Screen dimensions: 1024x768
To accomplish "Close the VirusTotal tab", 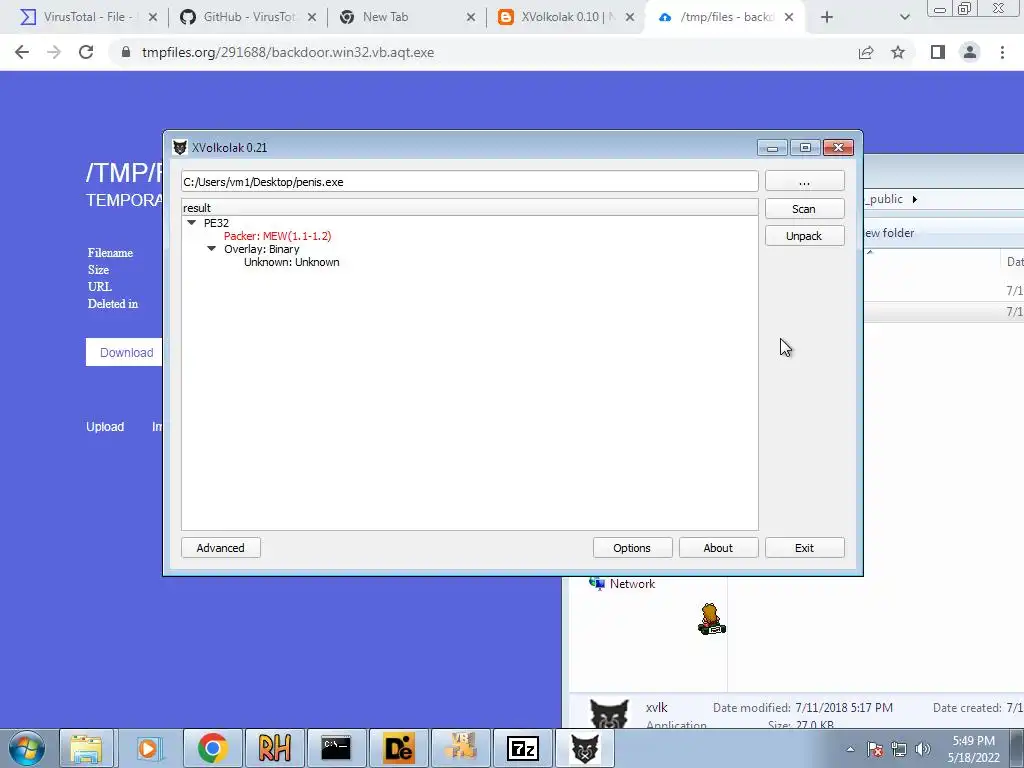I will click(153, 18).
